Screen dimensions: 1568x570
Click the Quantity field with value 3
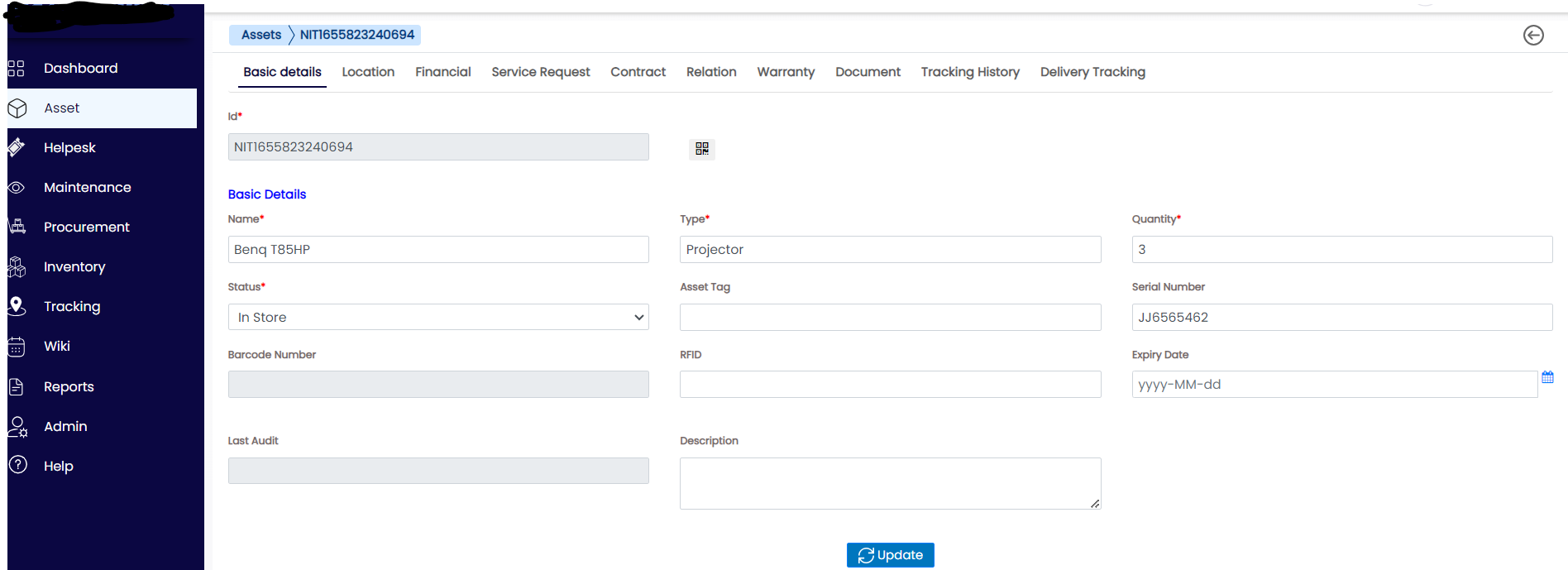(1341, 249)
